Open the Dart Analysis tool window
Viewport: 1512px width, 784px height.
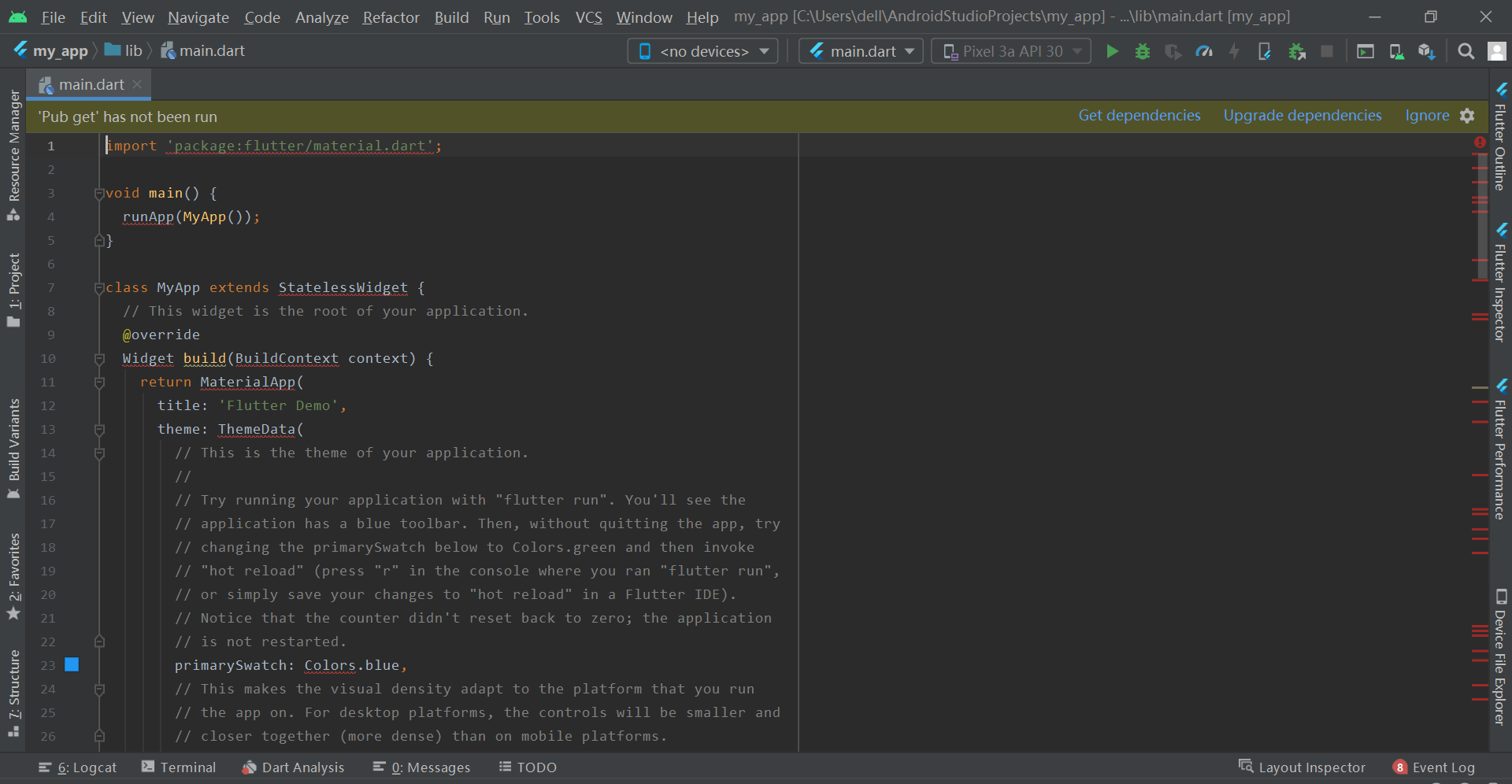(x=293, y=767)
